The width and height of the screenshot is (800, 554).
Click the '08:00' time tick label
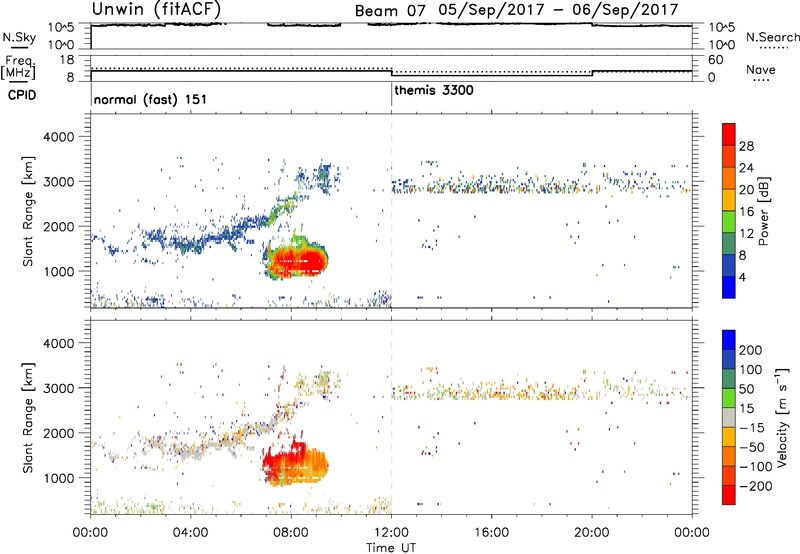pos(291,533)
